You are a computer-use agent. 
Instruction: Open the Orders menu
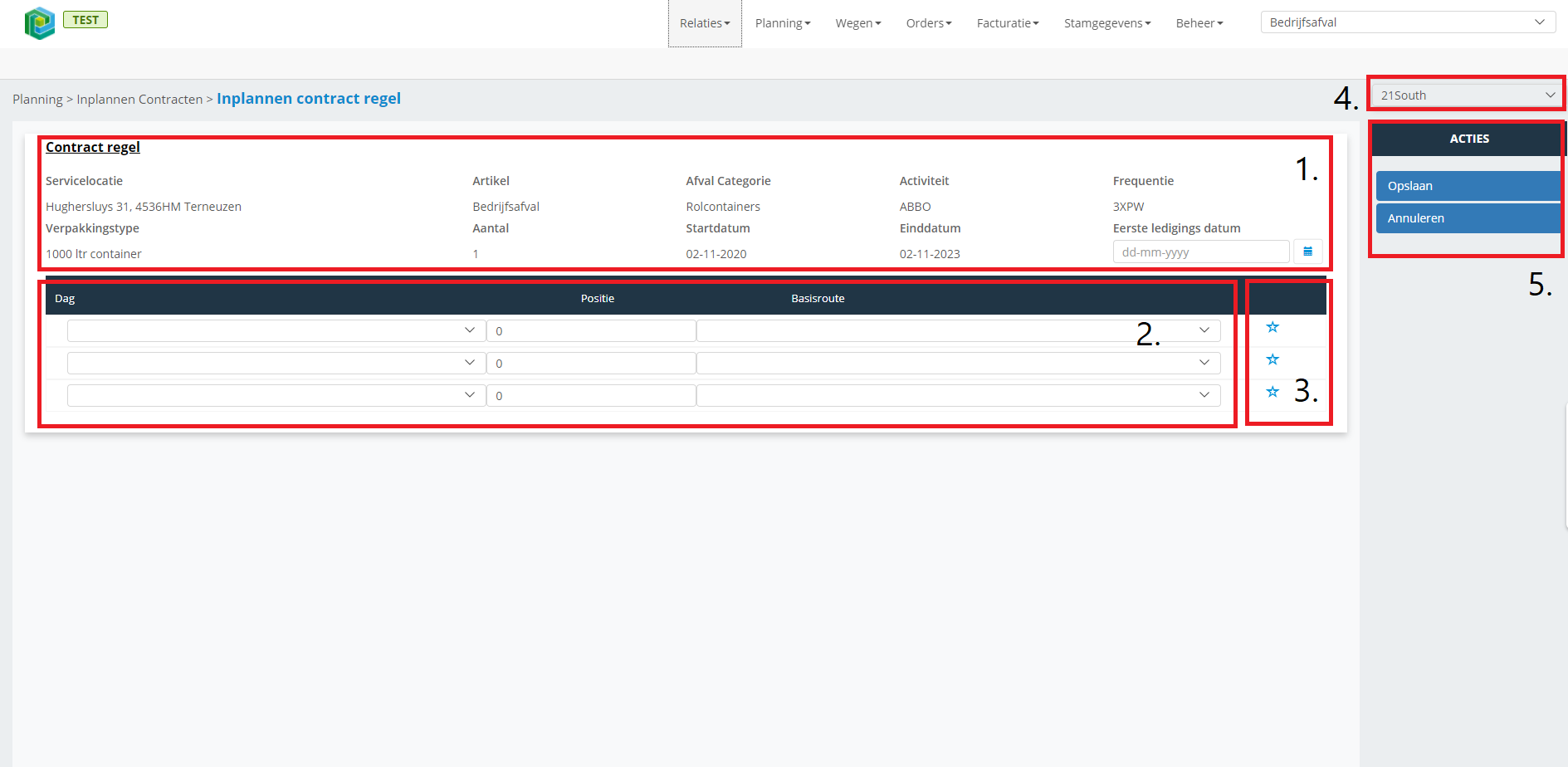point(929,23)
